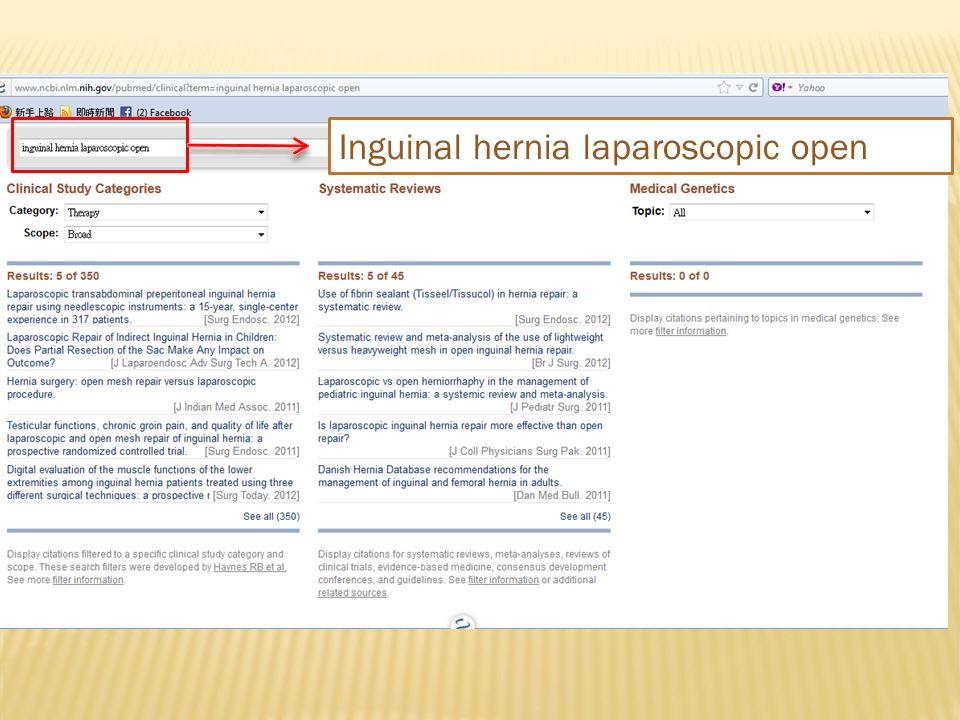
Task: Click Results: 5 of 350 text
Action: coord(53,276)
